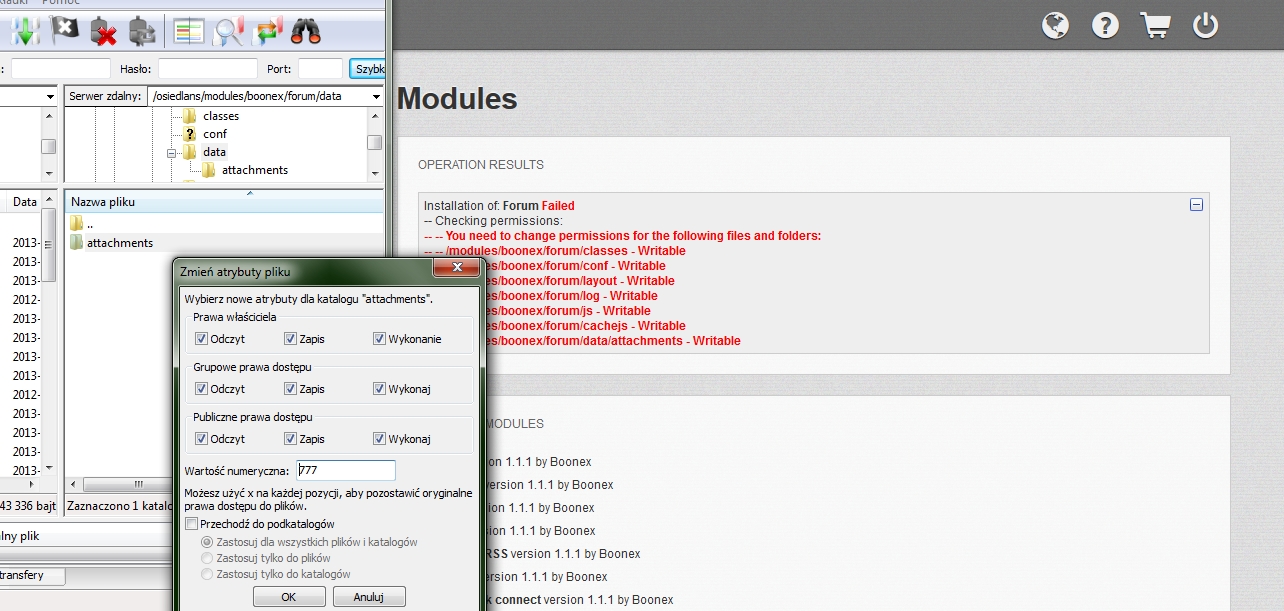Click the reconnect to server icon
Viewport: 1284px width, 611px height.
coord(141,31)
